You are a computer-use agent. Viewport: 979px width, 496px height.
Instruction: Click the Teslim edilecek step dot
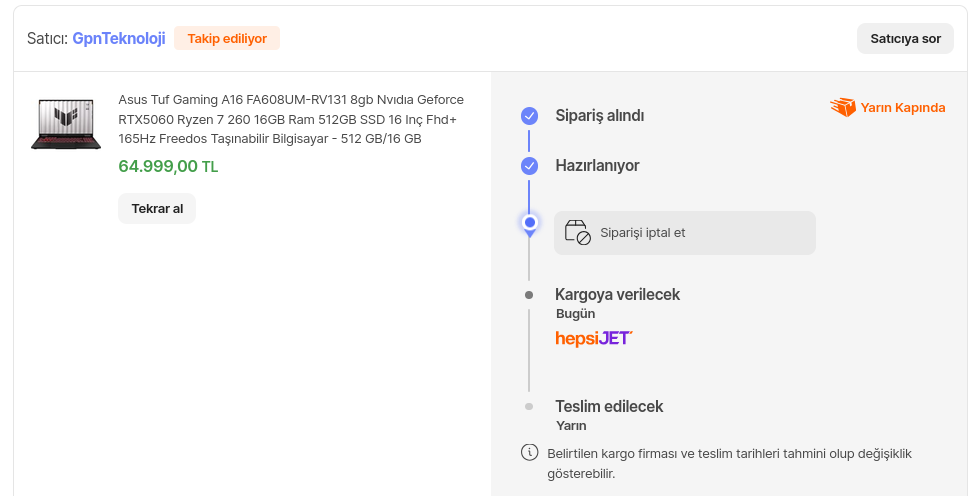tap(529, 407)
